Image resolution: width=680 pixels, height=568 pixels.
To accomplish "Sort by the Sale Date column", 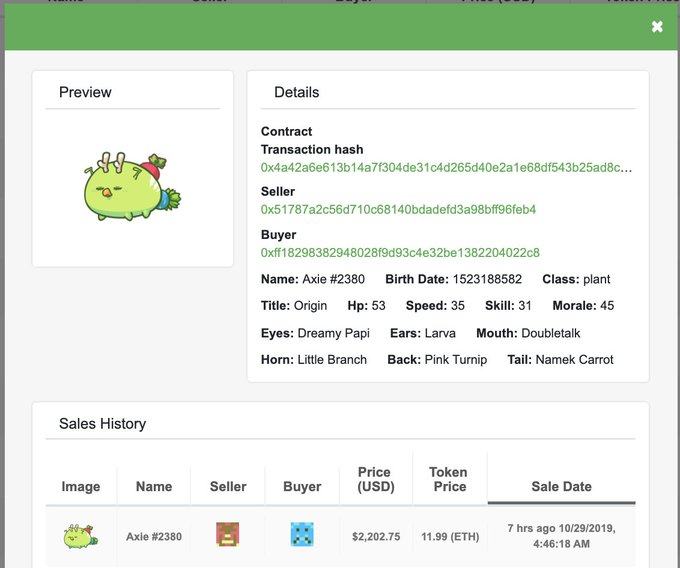I will coord(561,486).
